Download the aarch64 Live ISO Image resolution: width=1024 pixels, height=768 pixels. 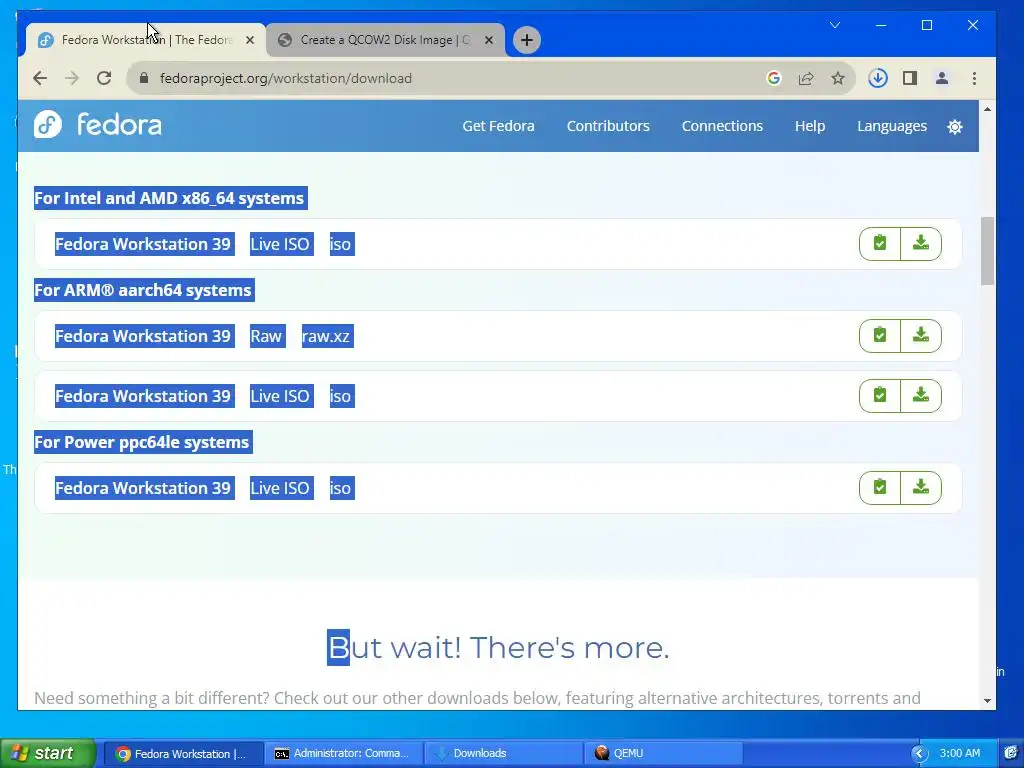pos(921,396)
